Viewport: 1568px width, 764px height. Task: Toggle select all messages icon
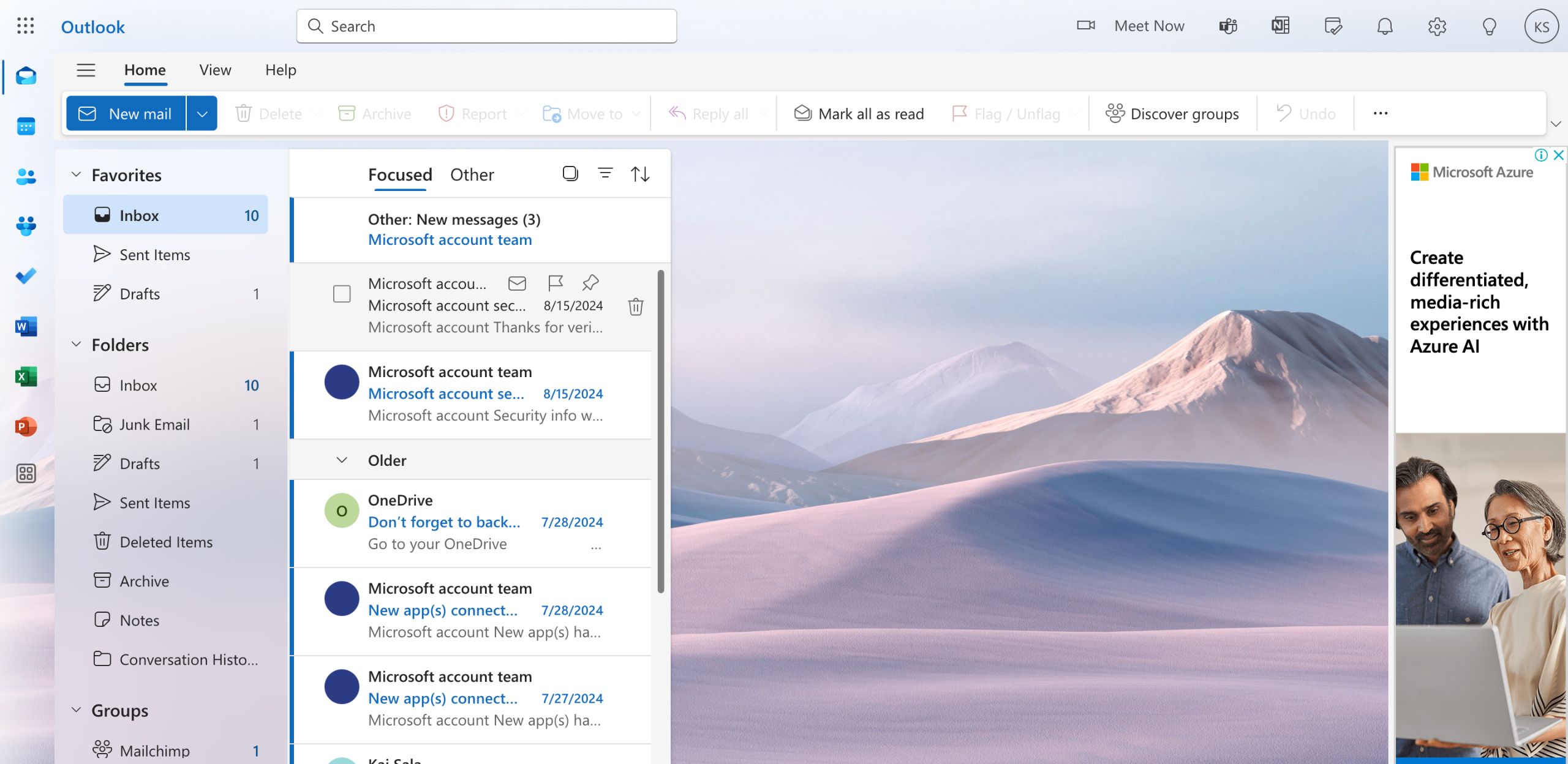(570, 174)
